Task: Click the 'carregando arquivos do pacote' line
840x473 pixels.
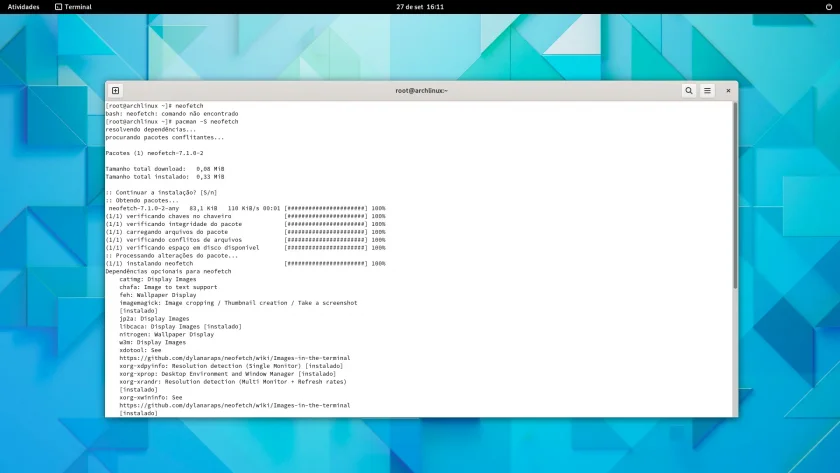Action: 245,232
